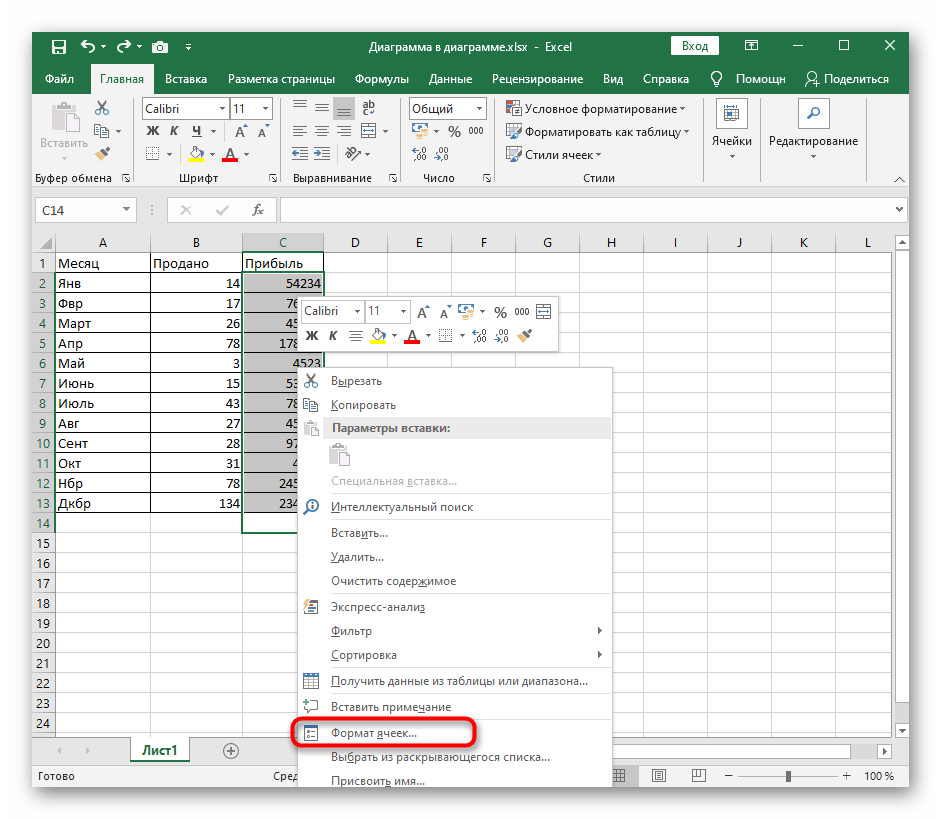The height and width of the screenshot is (819, 941).
Task: Click mini toolbar format painter brush
Action: point(524,335)
